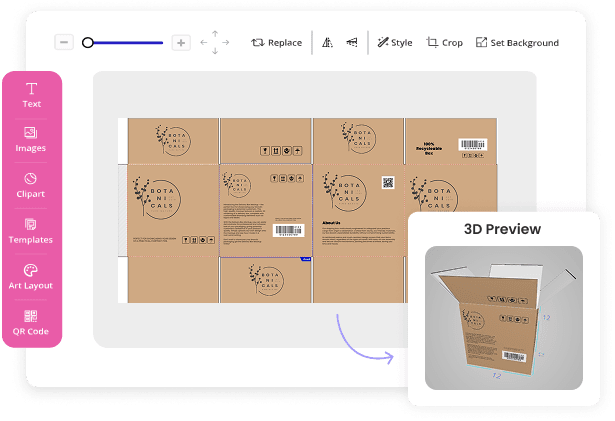Click the zoom out minus button
This screenshot has width=615, height=421.
point(64,42)
